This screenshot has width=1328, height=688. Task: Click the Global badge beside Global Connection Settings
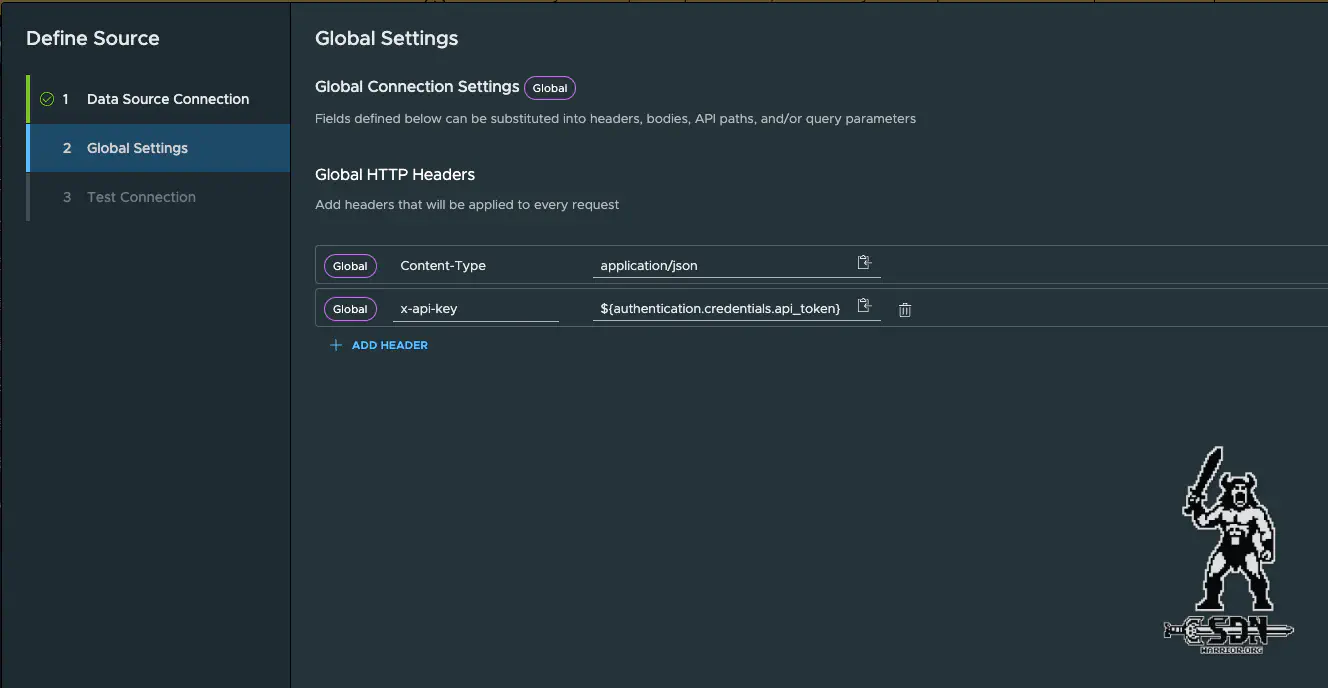coord(549,88)
